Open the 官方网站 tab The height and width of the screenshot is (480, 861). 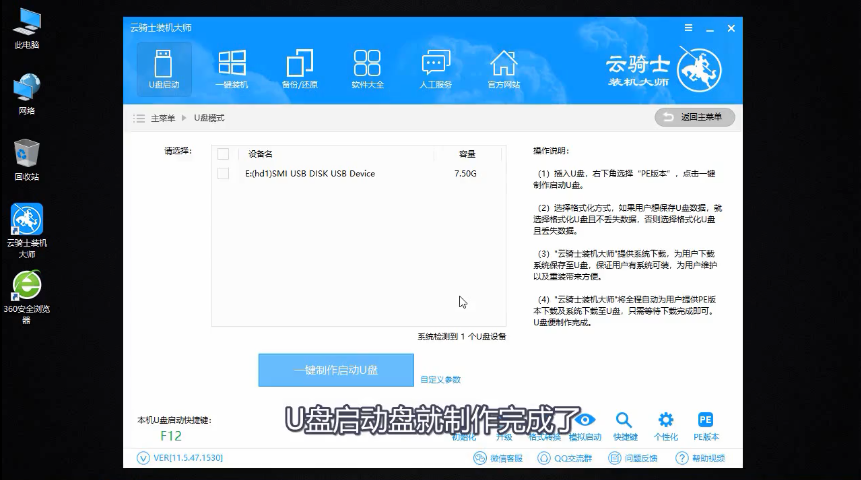tap(504, 69)
